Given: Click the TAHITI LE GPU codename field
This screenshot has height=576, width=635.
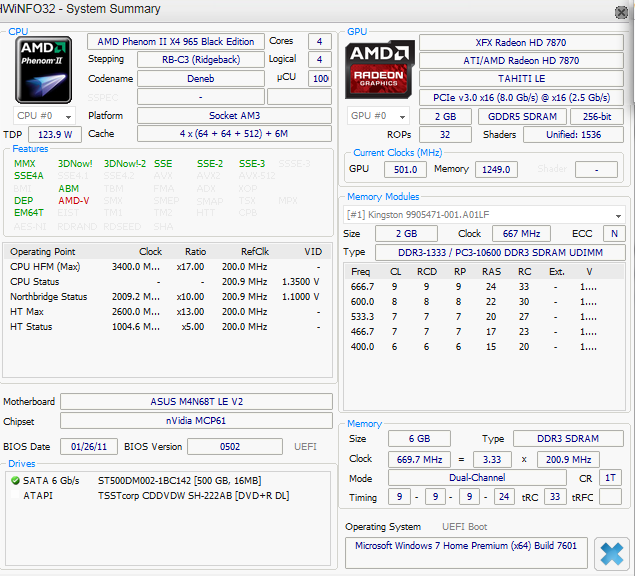Looking at the screenshot, I should click(x=521, y=79).
